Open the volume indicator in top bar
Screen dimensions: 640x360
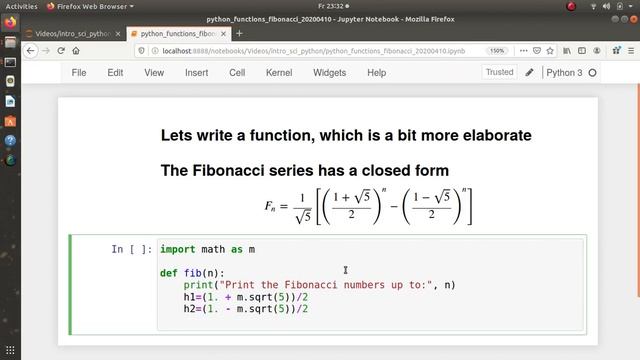[x=607, y=6]
